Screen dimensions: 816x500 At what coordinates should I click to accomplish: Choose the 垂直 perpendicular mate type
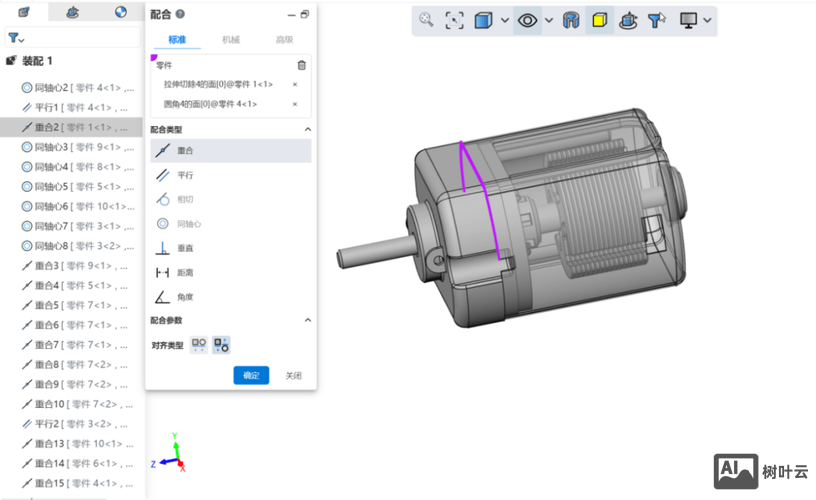pos(185,248)
